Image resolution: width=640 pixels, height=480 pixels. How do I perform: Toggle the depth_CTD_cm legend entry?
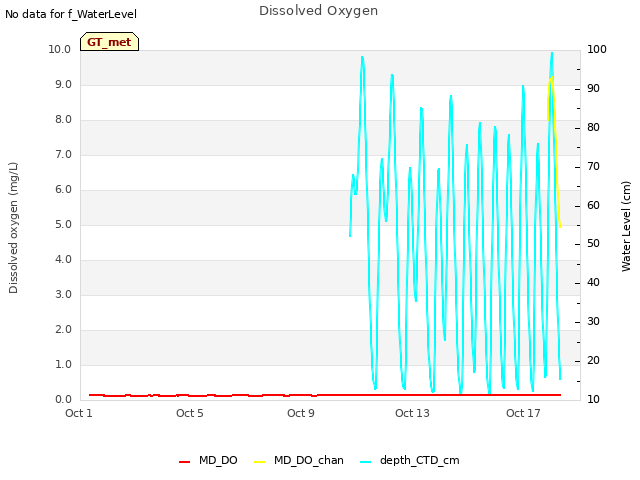pyautogui.click(x=410, y=460)
